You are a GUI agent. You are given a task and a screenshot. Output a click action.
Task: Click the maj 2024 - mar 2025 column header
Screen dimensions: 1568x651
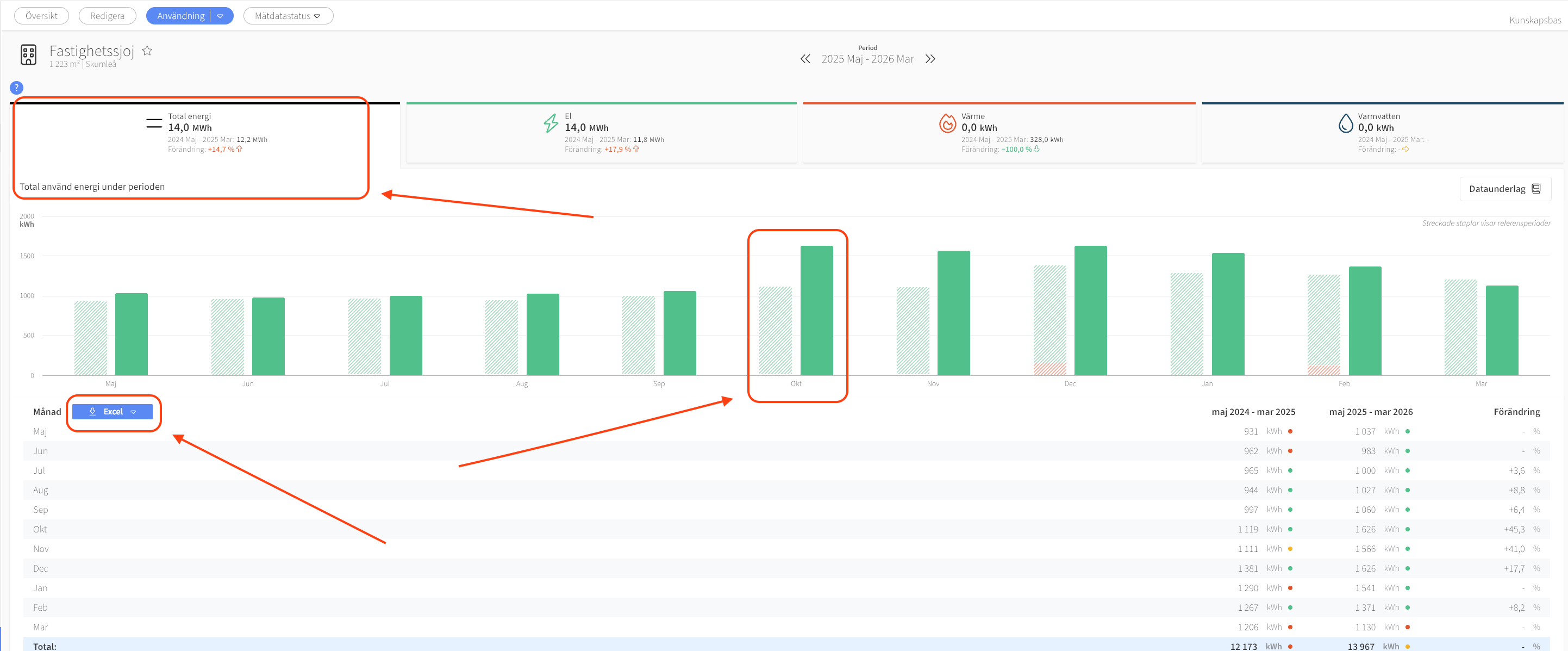tap(1253, 412)
